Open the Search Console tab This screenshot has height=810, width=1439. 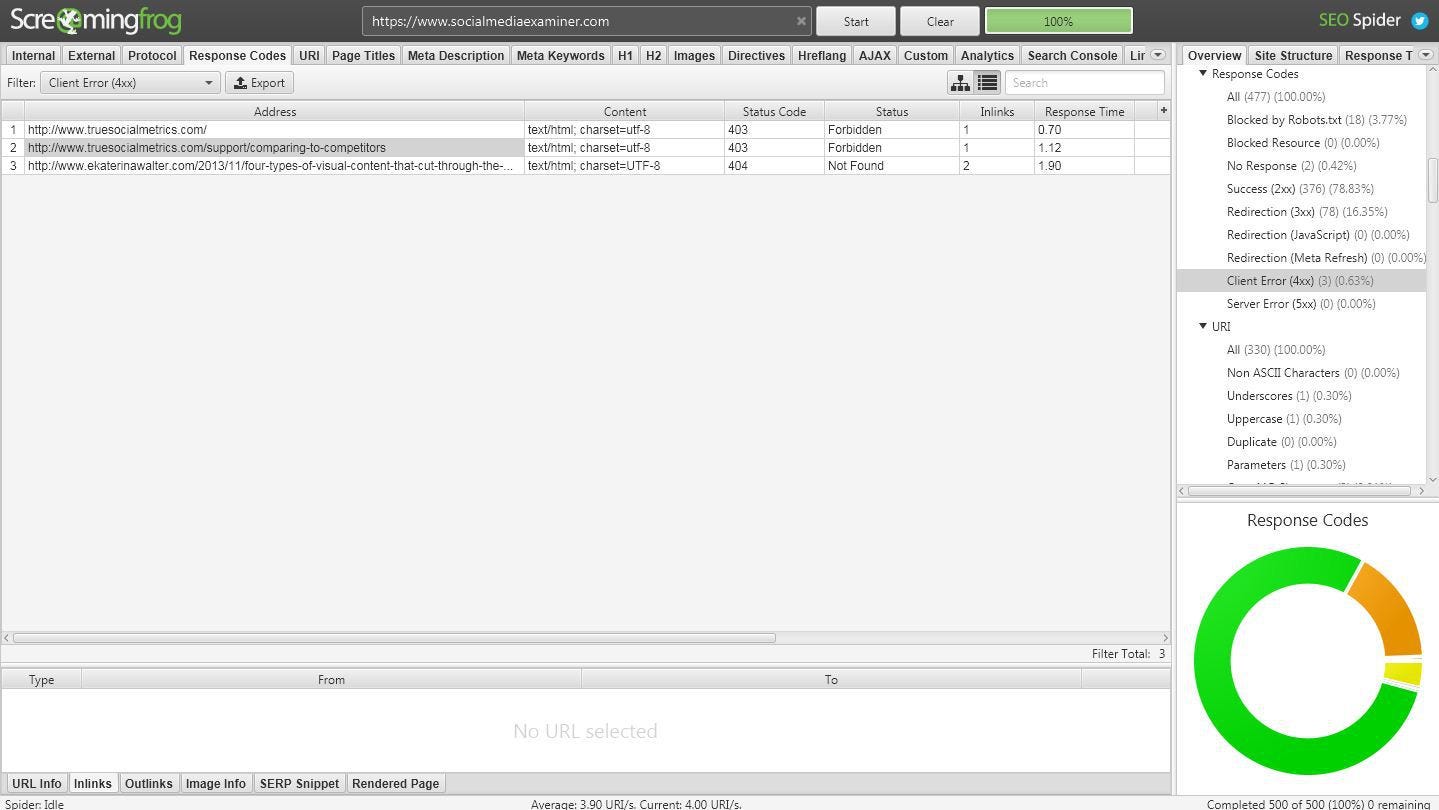[x=1072, y=56]
